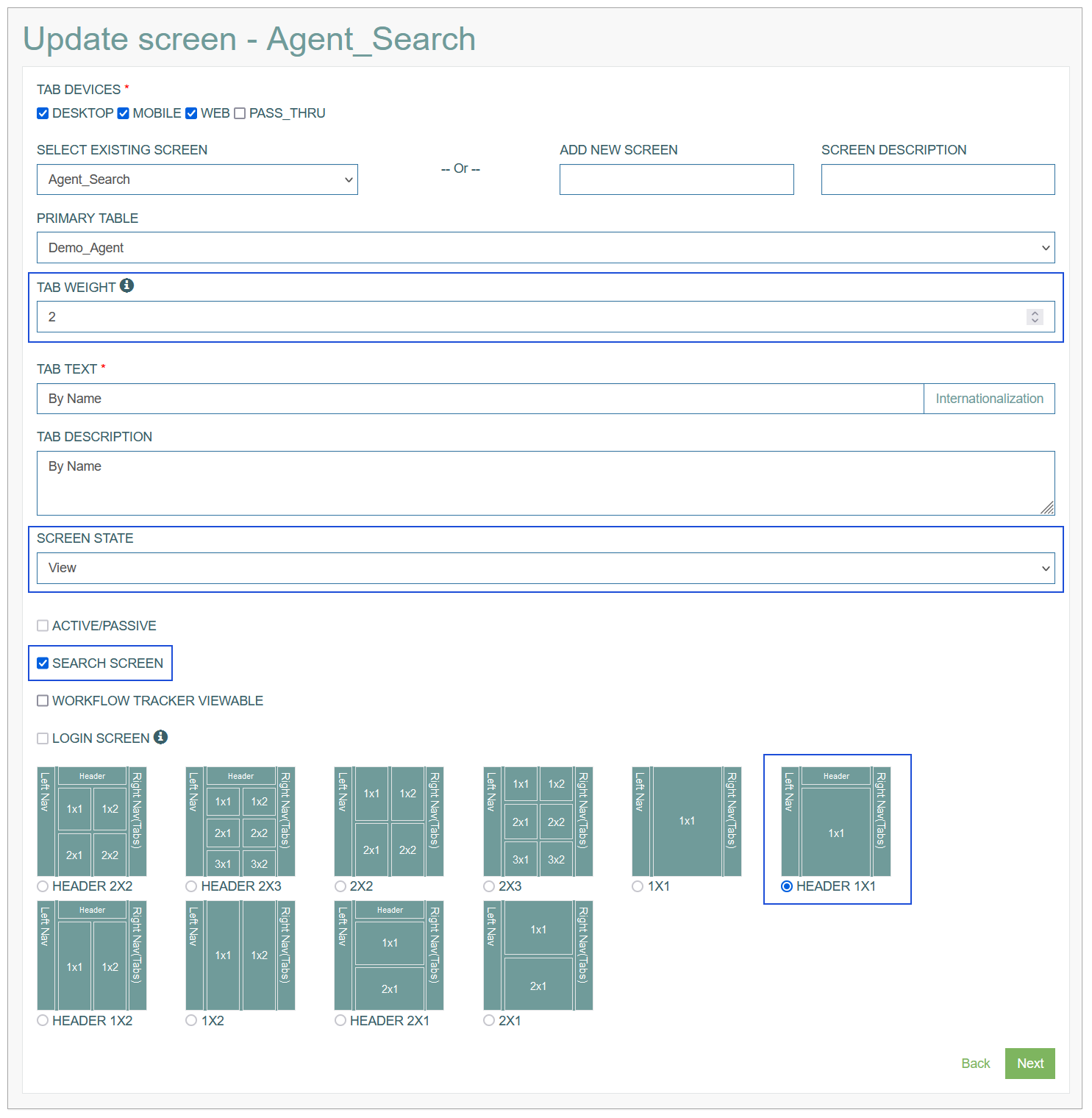Select the Header 2X2 layout thumbnail
This screenshot has width=1092, height=1118.
click(x=92, y=822)
